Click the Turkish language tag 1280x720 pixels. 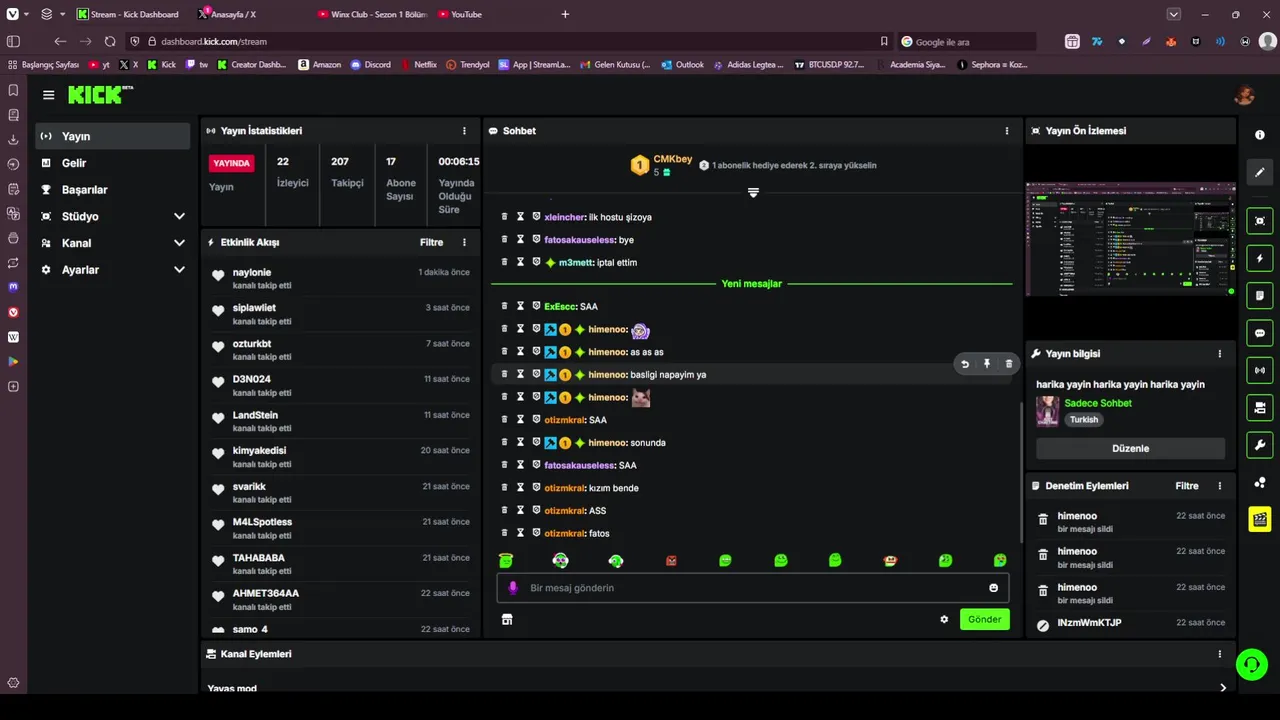pos(1084,420)
